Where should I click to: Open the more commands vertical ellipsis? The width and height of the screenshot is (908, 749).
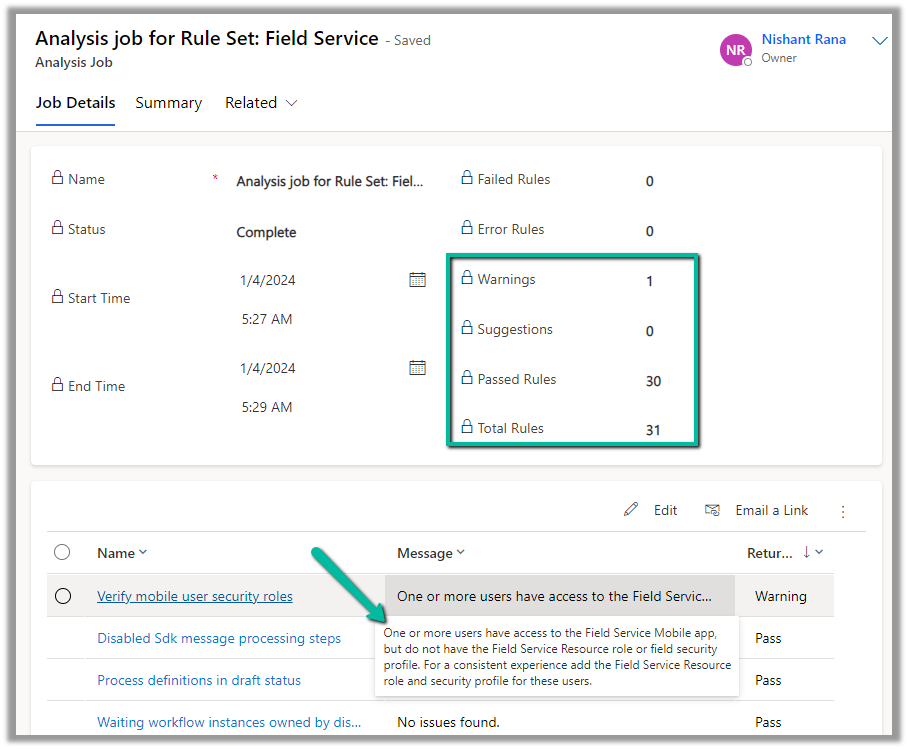pos(843,511)
